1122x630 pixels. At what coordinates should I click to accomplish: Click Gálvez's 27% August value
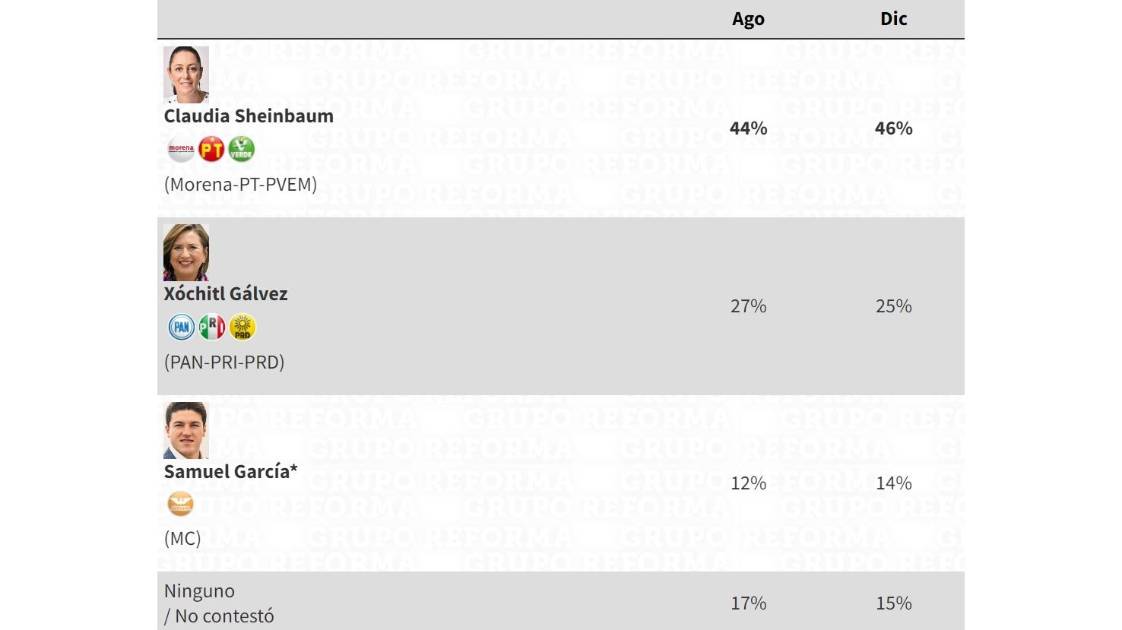pyautogui.click(x=748, y=306)
